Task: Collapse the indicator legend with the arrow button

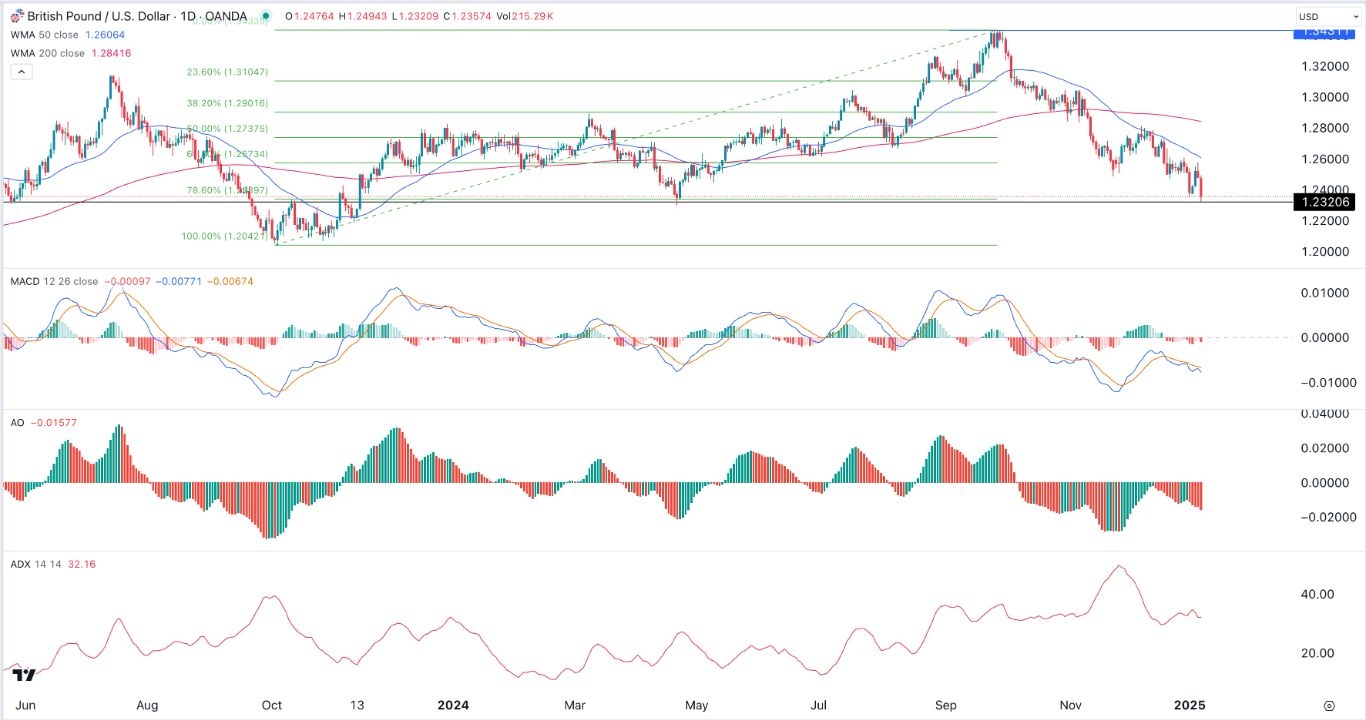Action: [19, 71]
